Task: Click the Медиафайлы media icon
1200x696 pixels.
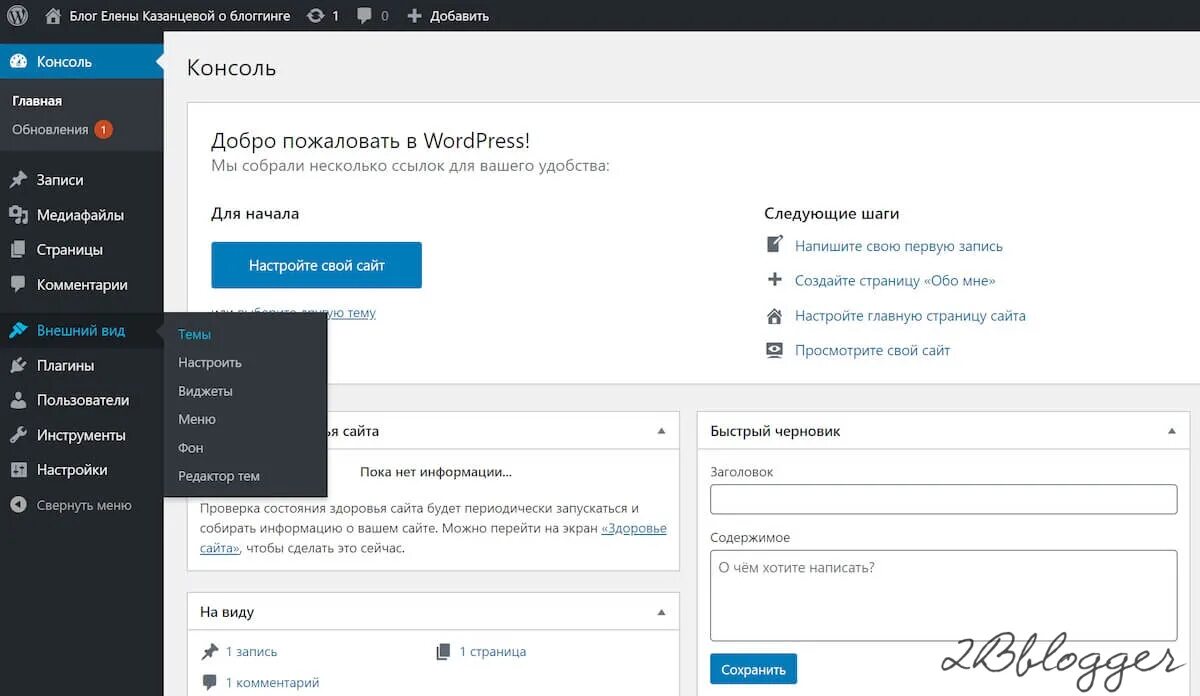Action: 18,215
